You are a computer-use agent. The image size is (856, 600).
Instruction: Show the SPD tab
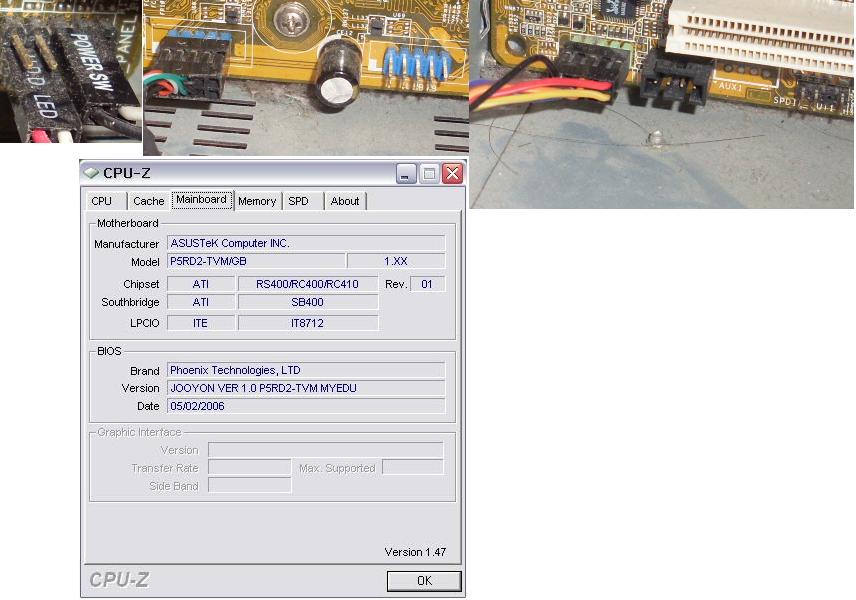tap(303, 201)
